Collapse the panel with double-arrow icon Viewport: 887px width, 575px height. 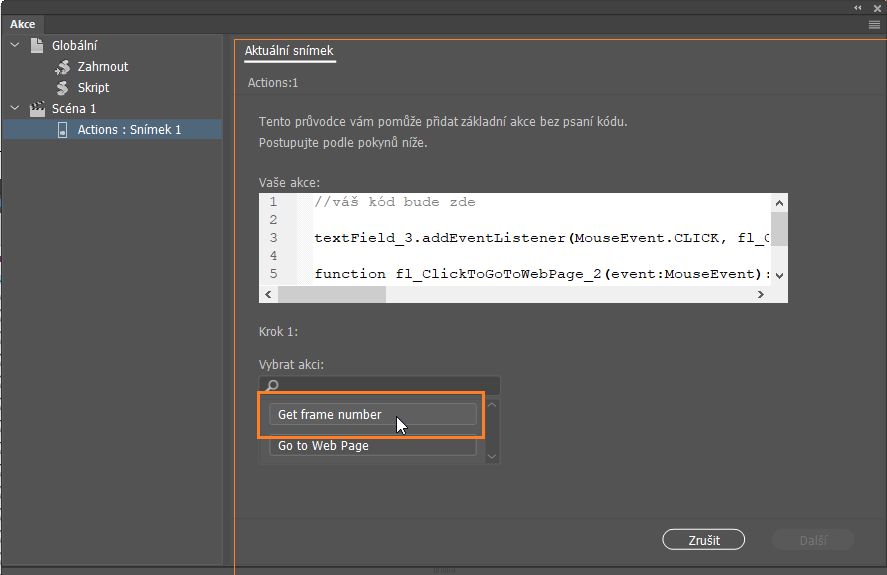(x=858, y=7)
